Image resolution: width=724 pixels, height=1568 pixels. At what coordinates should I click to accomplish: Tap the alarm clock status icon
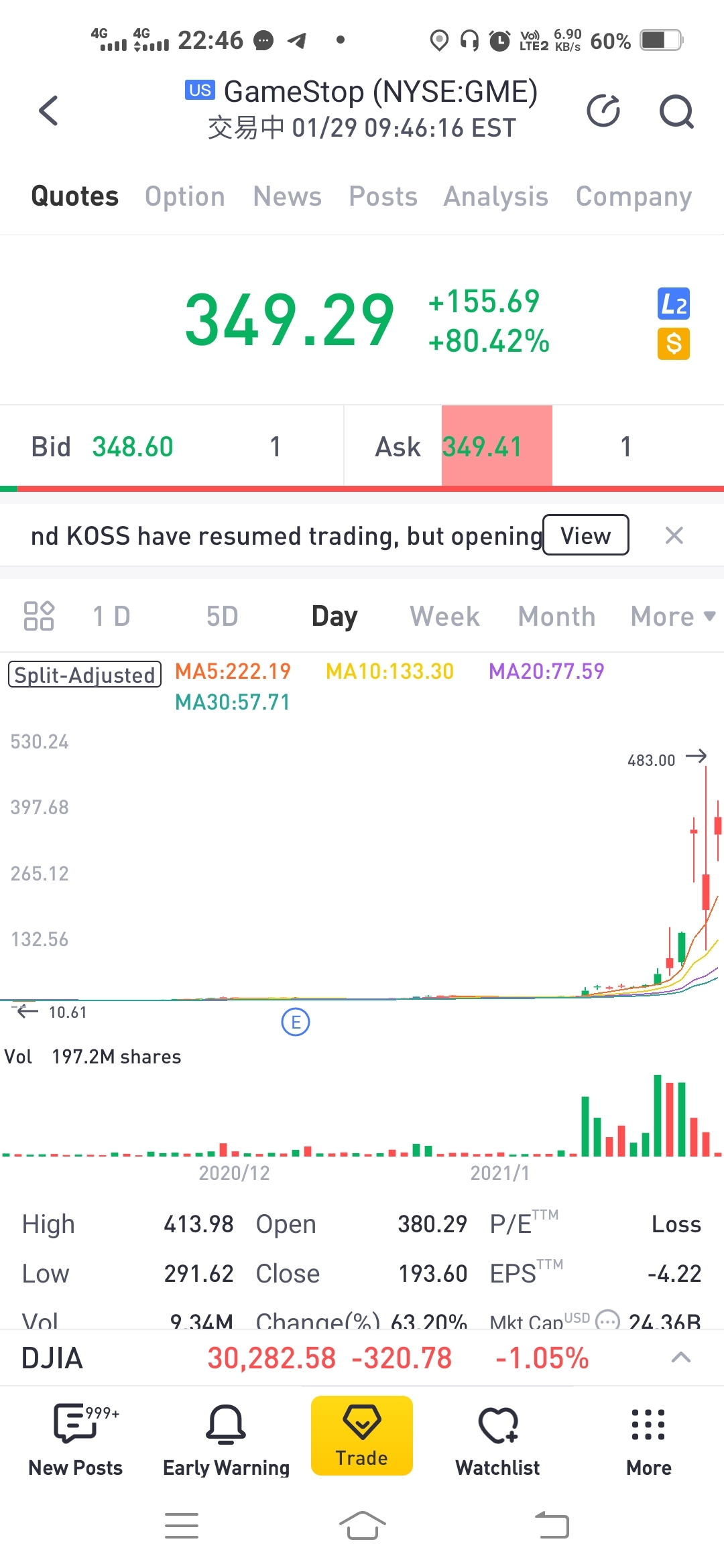pyautogui.click(x=499, y=41)
